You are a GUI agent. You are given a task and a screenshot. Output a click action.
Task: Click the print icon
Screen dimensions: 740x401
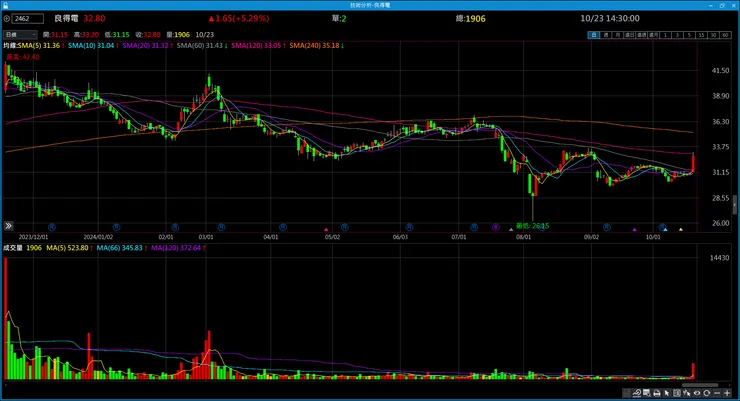656,393
